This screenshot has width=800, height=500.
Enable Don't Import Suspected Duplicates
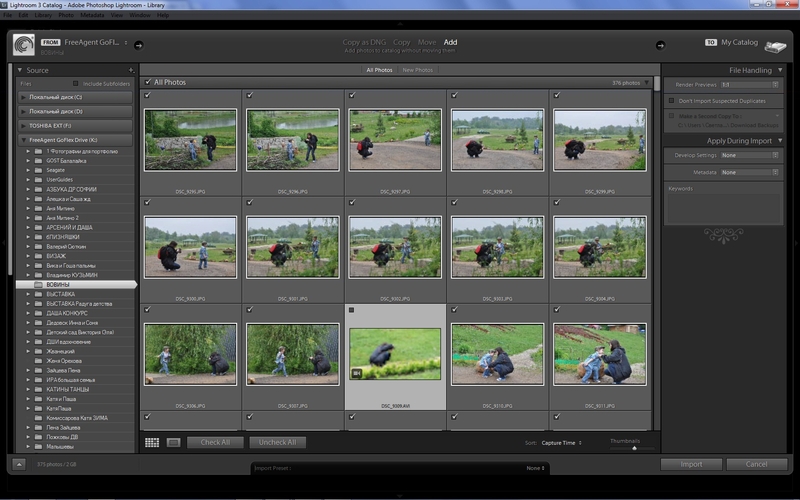pos(671,101)
